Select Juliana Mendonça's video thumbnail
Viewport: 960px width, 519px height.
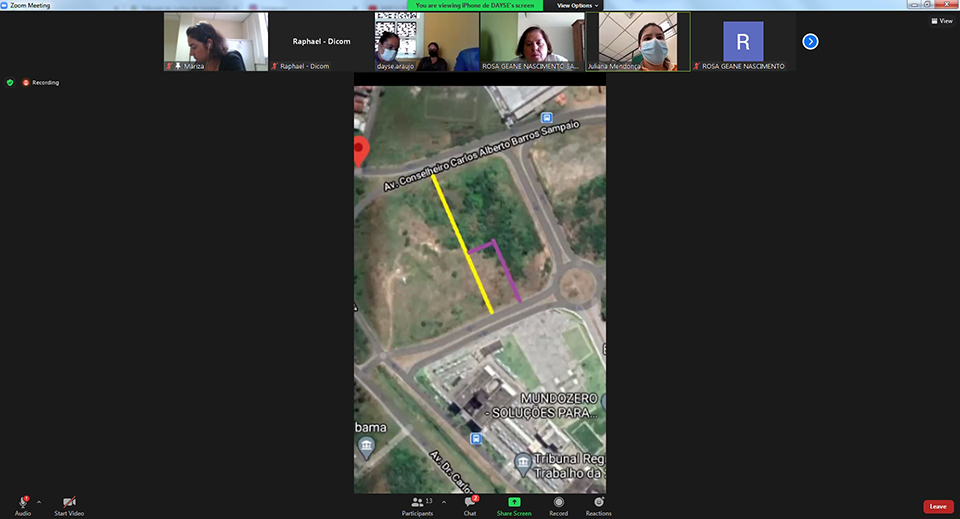click(x=637, y=41)
